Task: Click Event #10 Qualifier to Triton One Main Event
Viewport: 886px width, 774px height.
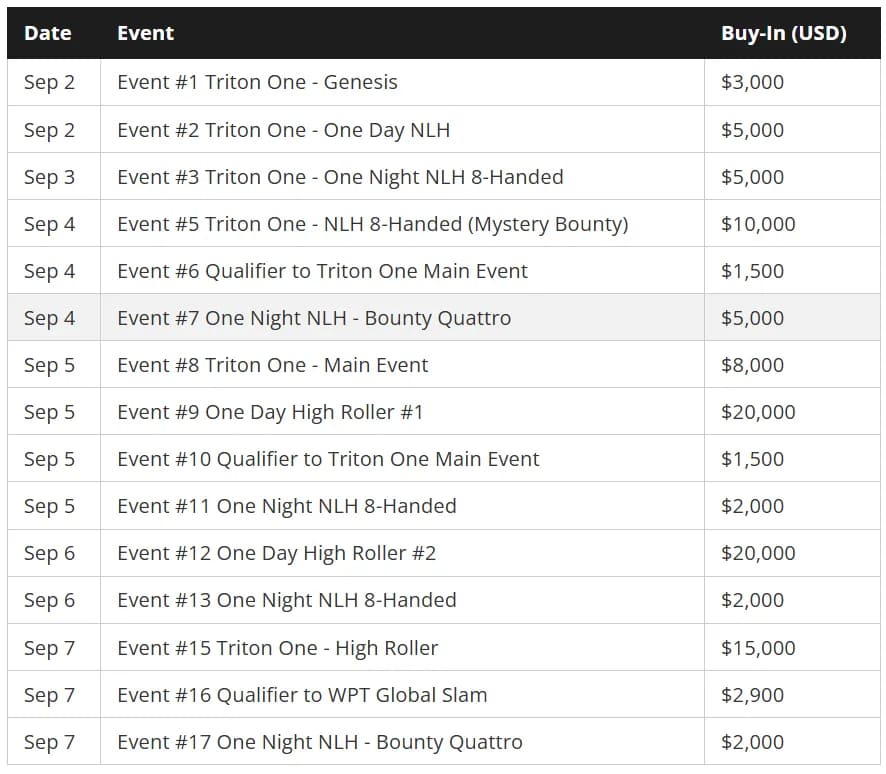Action: (x=328, y=459)
